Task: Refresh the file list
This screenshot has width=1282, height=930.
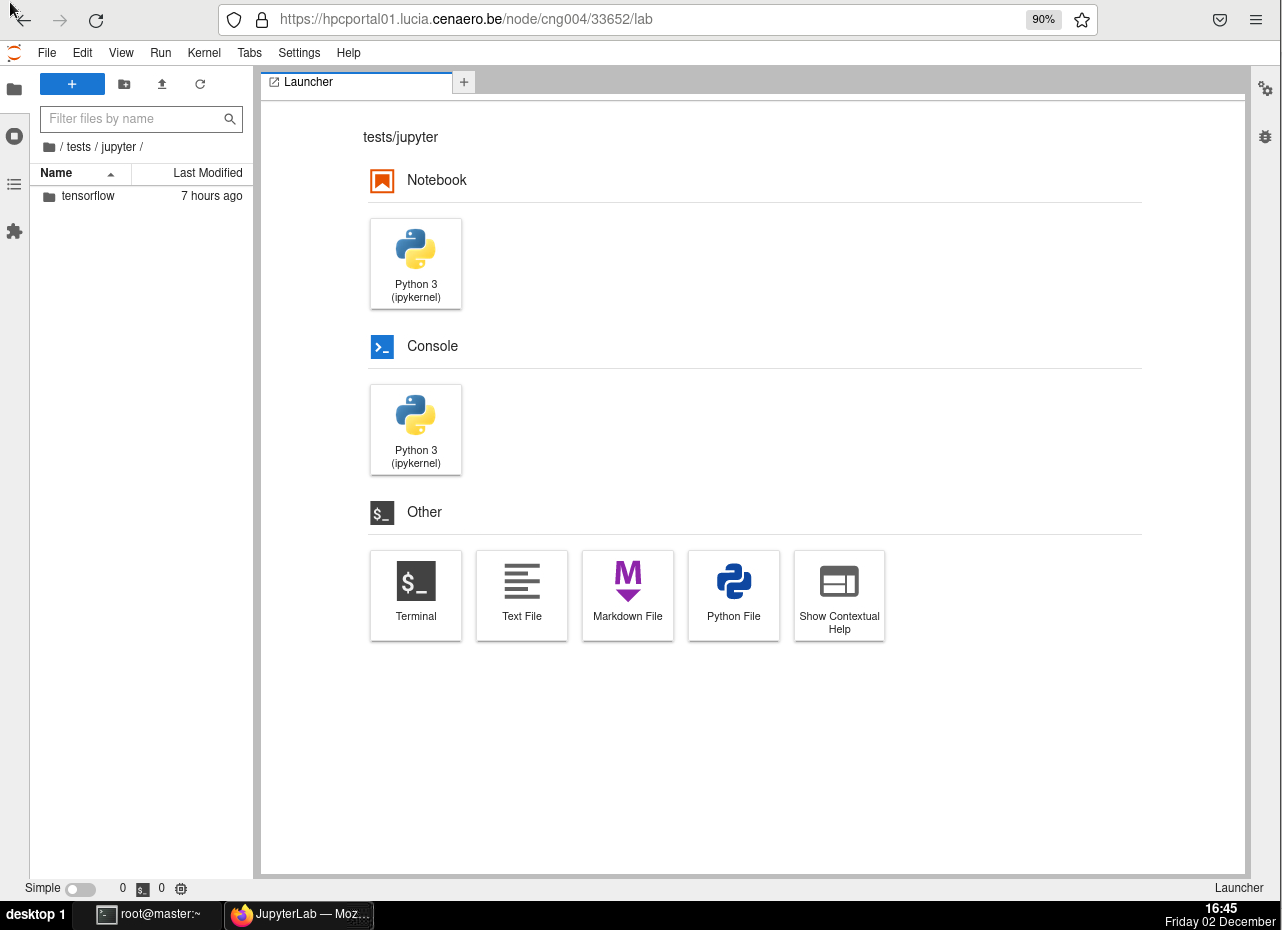Action: pos(200,84)
